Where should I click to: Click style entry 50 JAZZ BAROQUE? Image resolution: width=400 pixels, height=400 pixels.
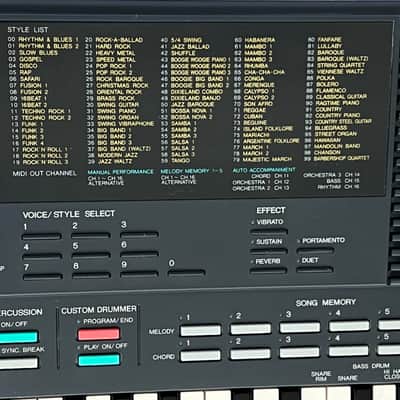(188, 104)
